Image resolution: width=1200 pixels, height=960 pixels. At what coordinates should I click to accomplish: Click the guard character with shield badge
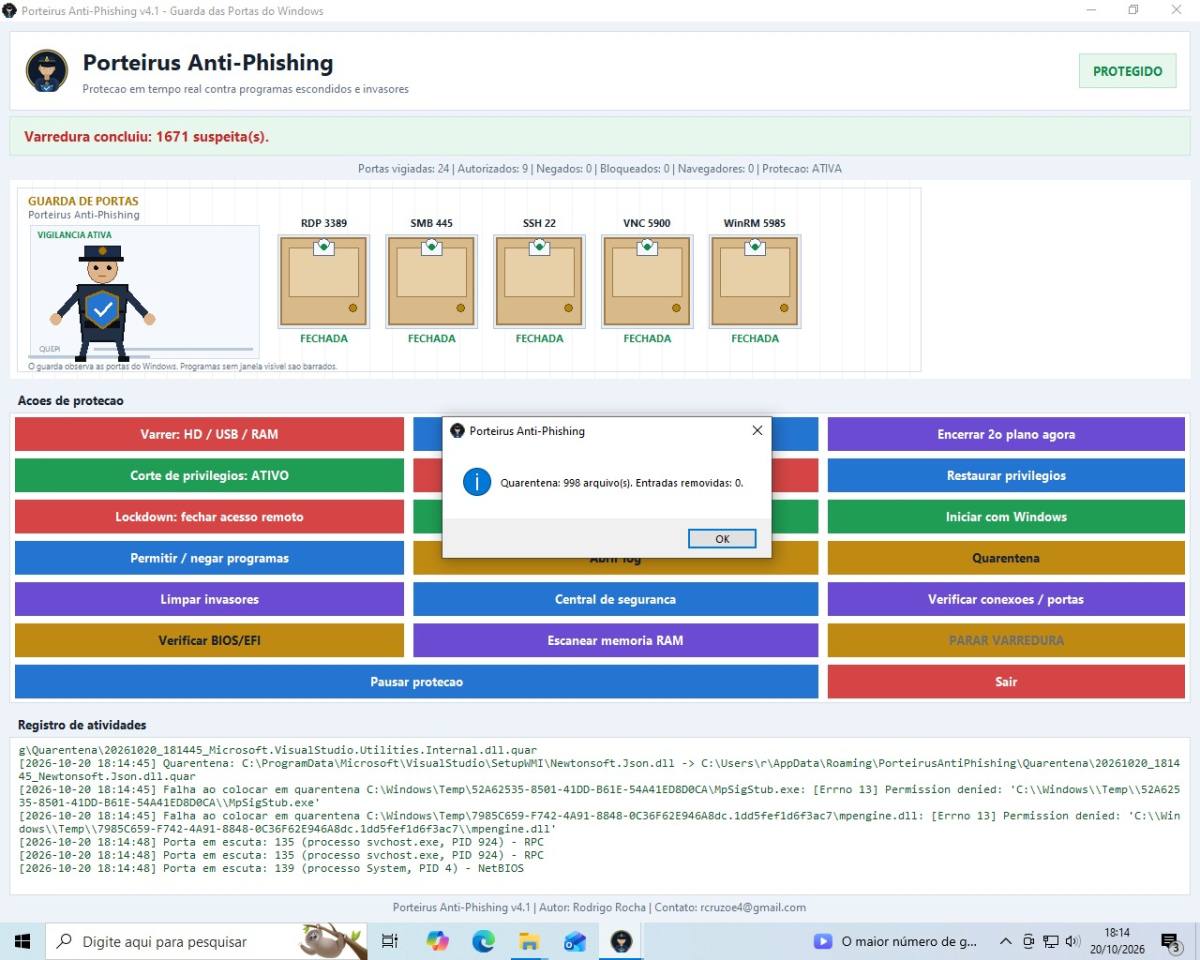click(x=102, y=303)
